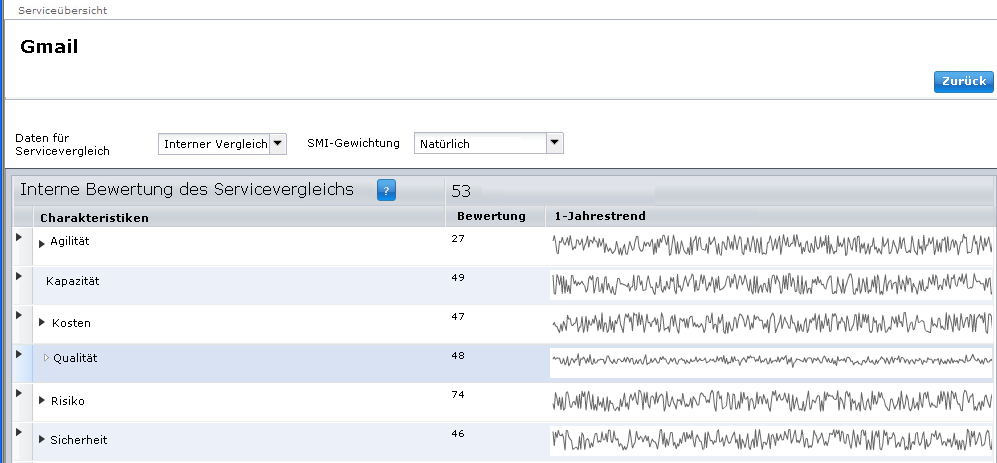Expand the Kosten tree node
The width and height of the screenshot is (997, 463).
click(x=42, y=322)
